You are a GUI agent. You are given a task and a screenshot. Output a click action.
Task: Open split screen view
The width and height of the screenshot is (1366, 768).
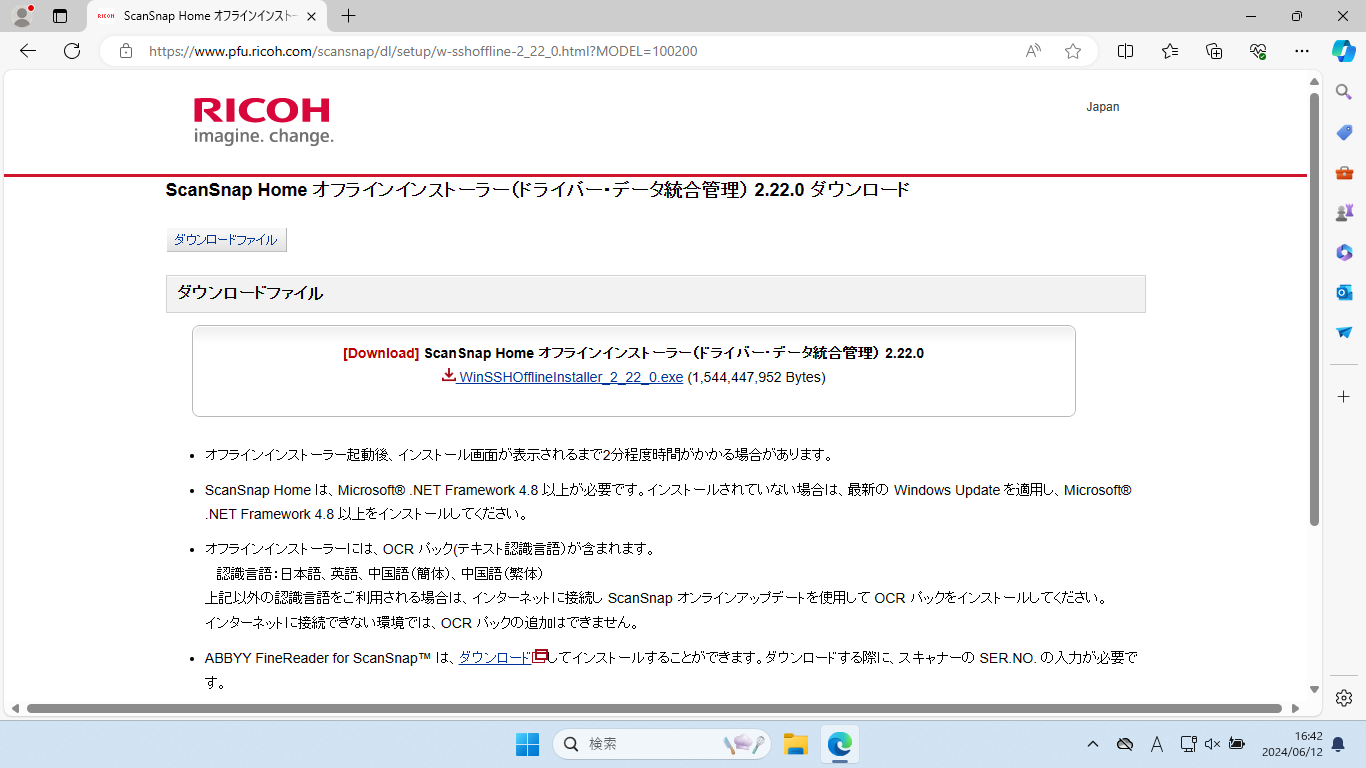tap(1125, 51)
